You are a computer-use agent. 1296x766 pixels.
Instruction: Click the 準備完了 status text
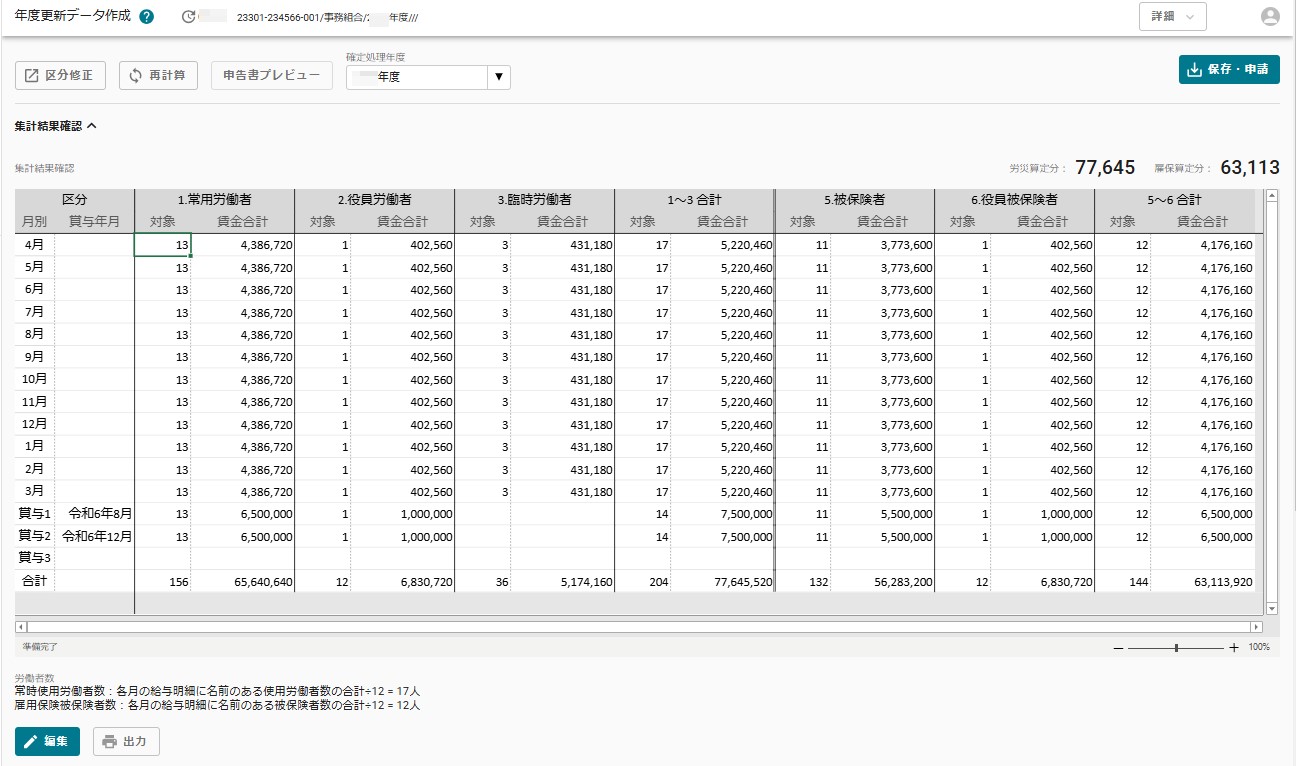(x=40, y=647)
